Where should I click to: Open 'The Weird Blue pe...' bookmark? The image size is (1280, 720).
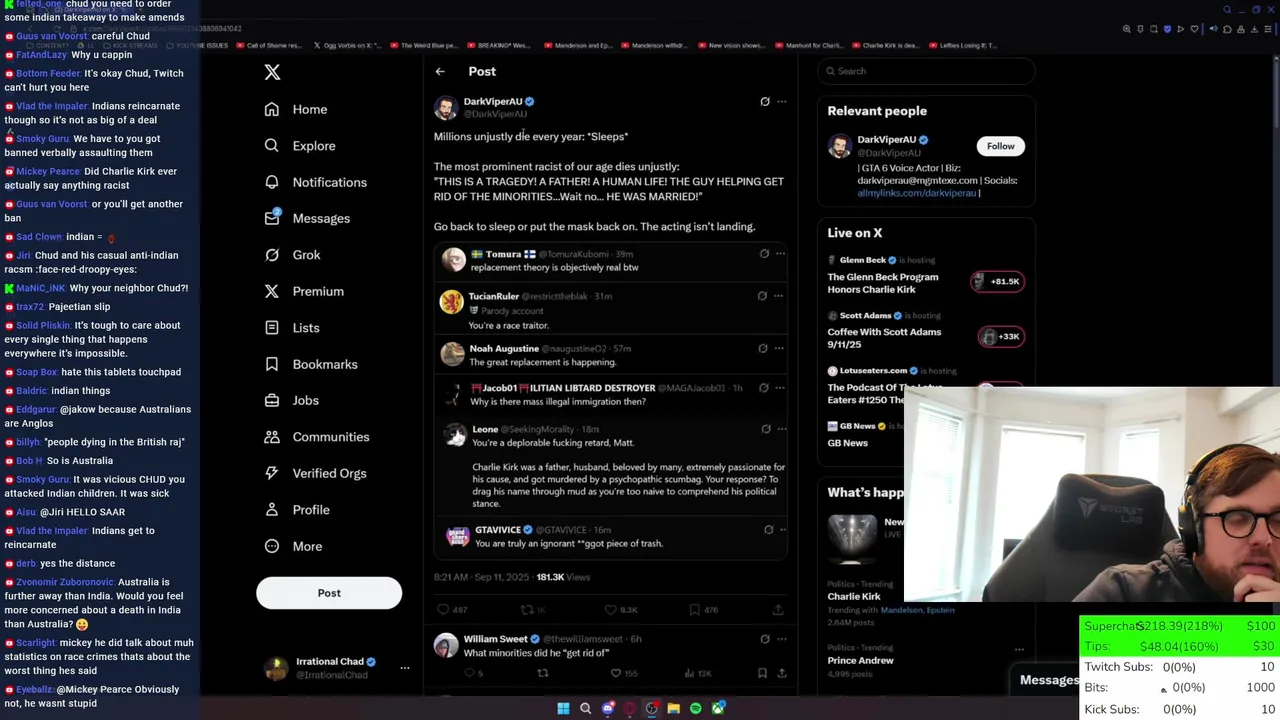point(425,45)
